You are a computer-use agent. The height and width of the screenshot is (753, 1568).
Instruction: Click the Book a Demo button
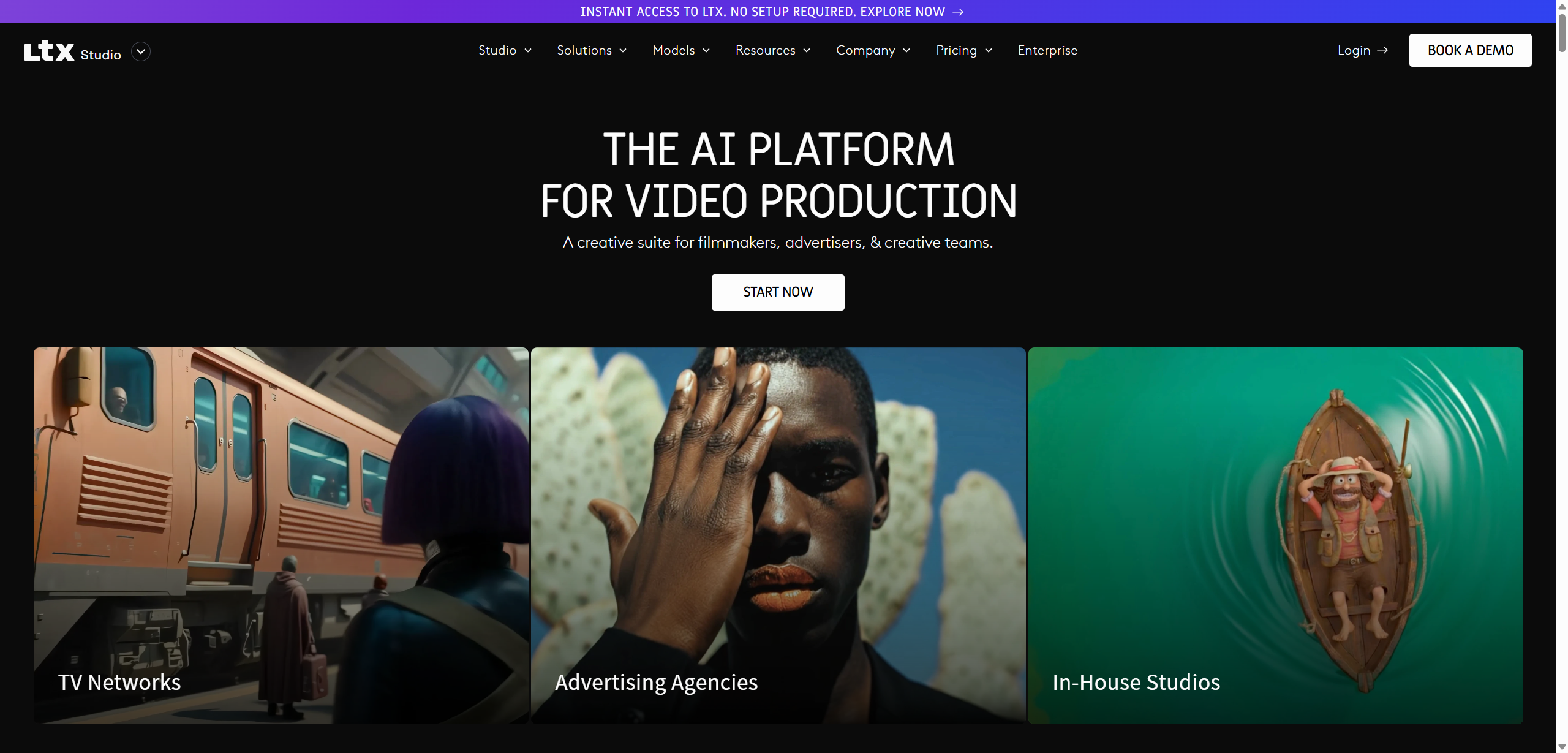click(1470, 50)
